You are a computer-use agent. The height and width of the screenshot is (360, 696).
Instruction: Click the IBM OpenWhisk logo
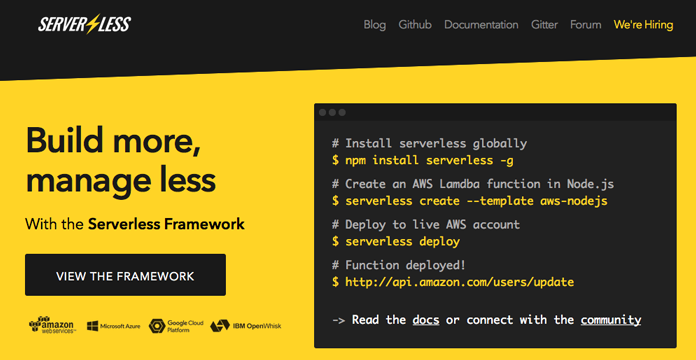pos(245,326)
